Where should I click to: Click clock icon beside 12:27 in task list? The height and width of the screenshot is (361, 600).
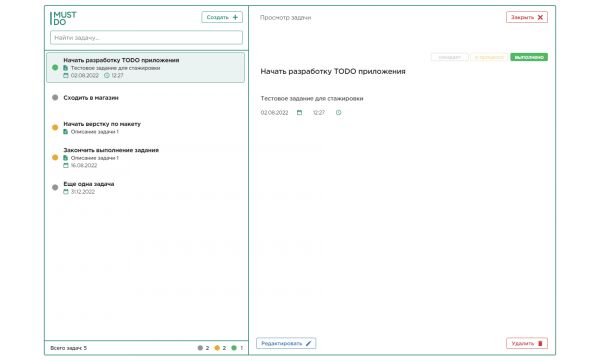point(107,75)
